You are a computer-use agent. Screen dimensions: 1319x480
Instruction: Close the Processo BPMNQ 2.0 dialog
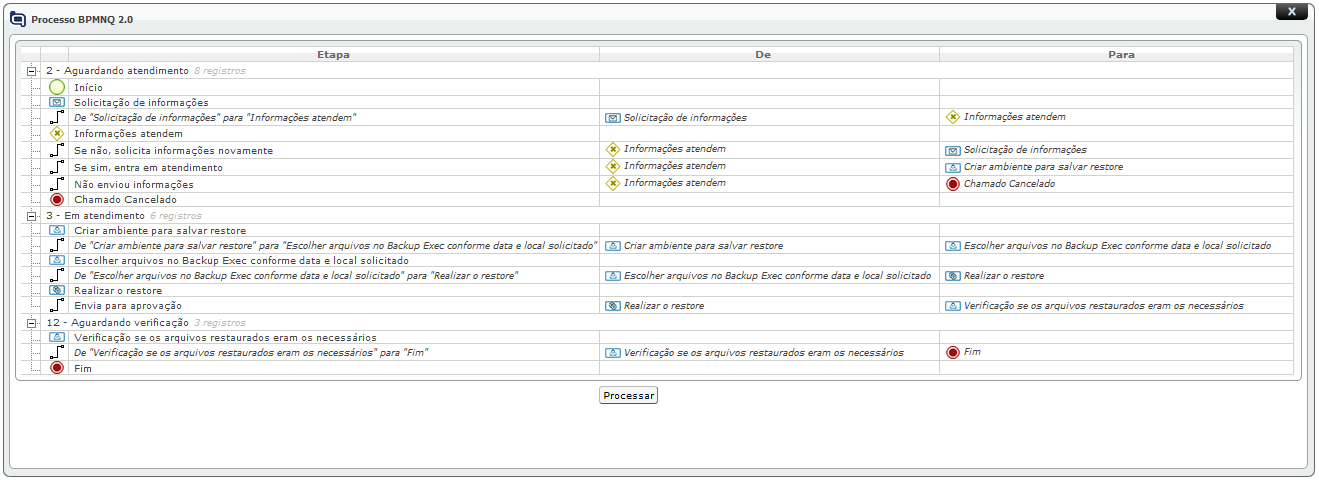[x=1291, y=11]
